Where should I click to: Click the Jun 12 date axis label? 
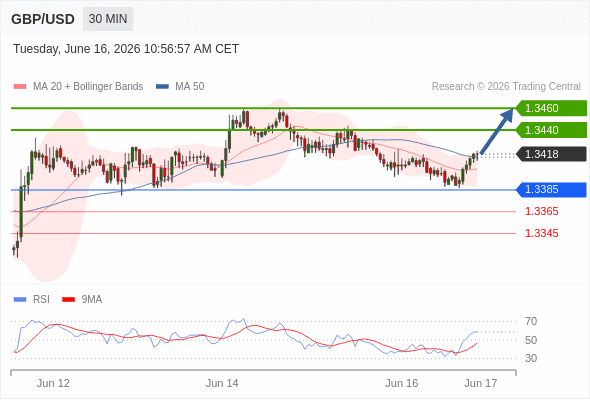[53, 383]
